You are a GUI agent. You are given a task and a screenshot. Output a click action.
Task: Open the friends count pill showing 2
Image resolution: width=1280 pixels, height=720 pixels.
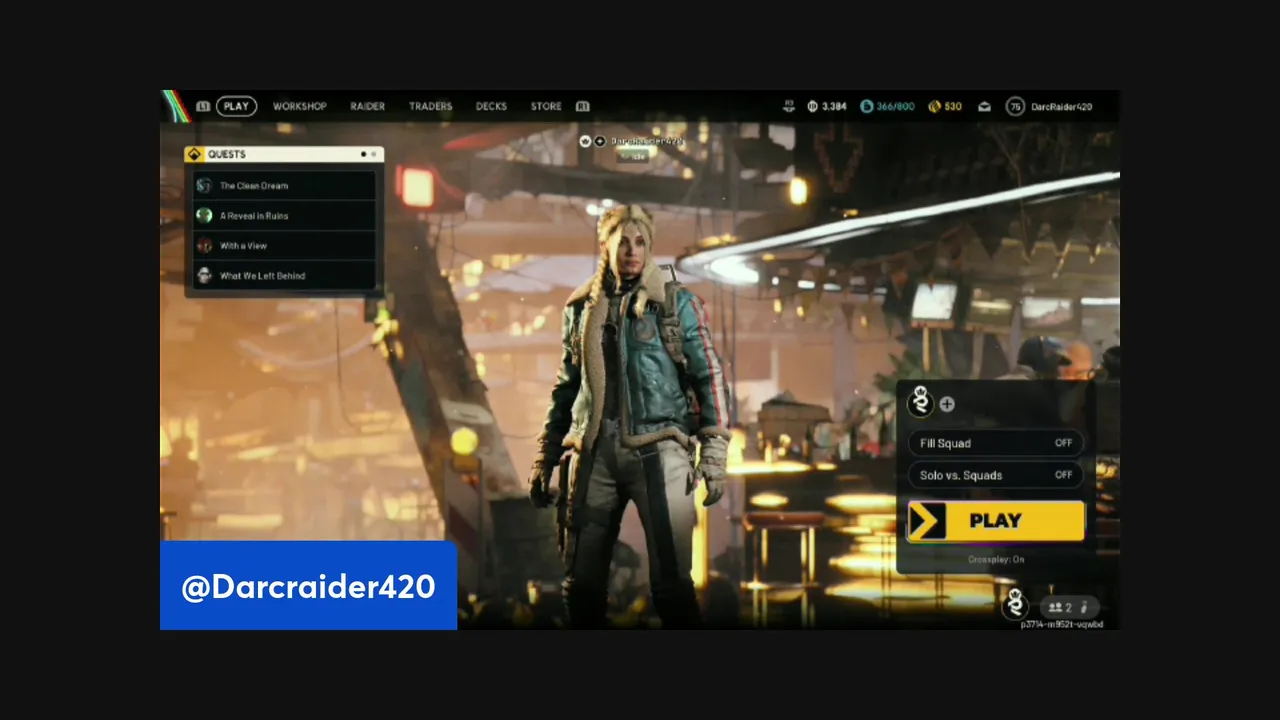(1070, 607)
